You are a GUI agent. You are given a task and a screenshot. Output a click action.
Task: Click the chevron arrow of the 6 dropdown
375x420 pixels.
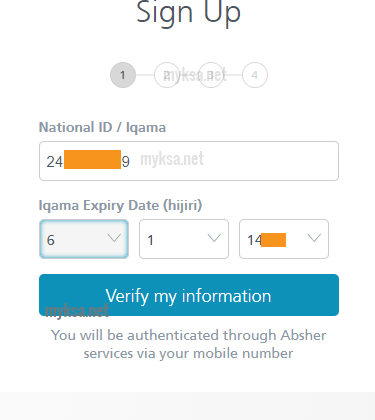[114, 238]
